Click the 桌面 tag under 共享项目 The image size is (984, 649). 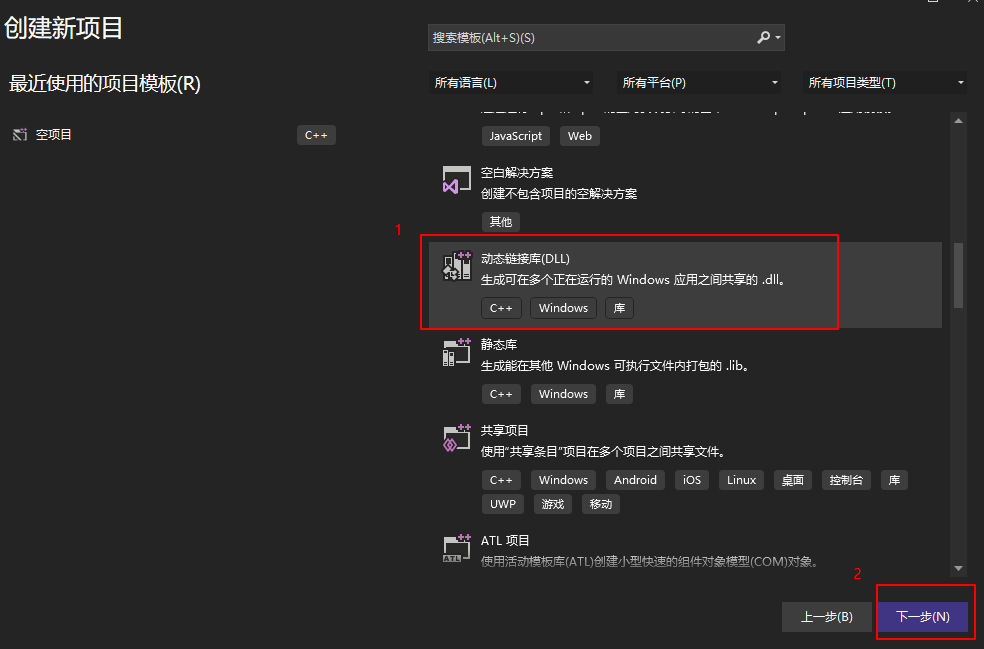(793, 480)
